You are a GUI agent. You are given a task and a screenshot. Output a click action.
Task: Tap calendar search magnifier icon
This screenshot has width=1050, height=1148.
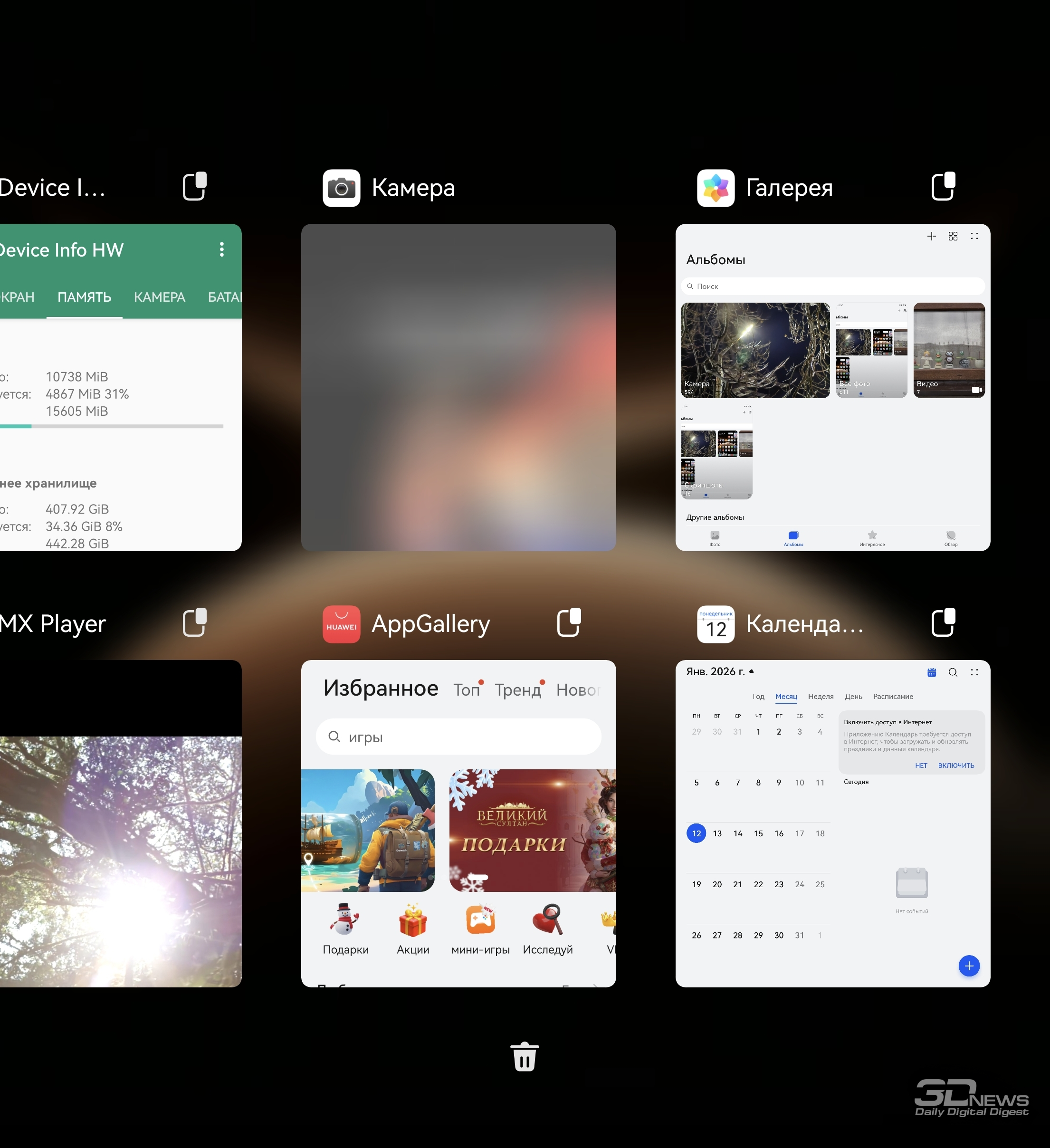pyautogui.click(x=953, y=672)
